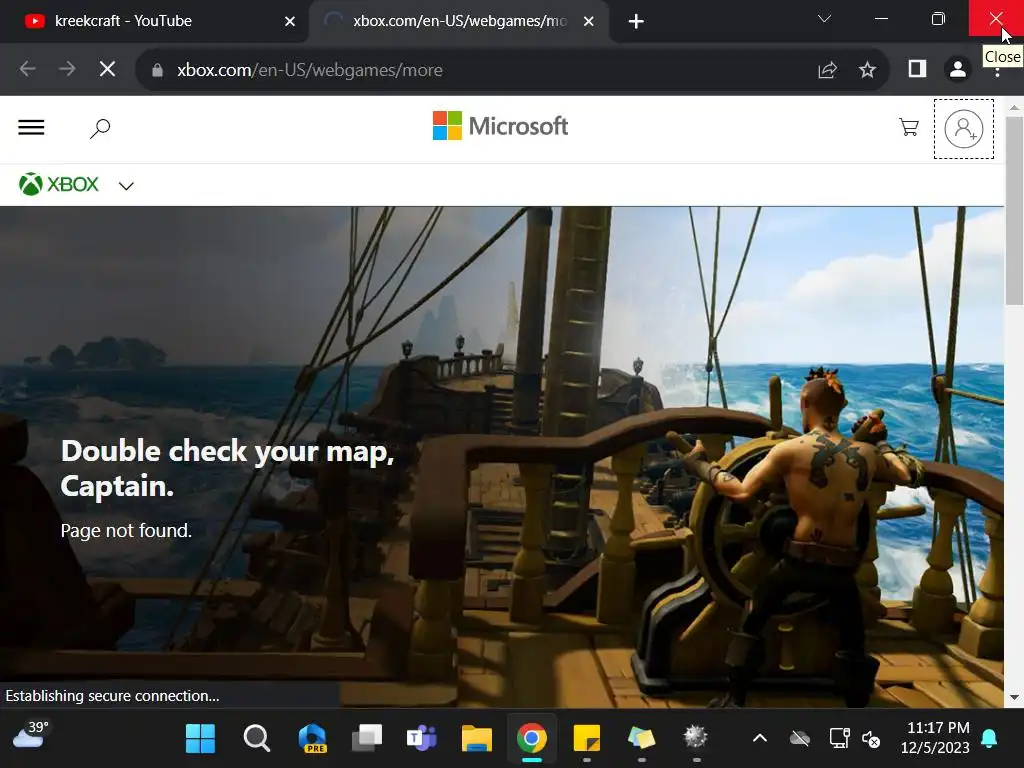Open the tab search dropdown arrow
Viewport: 1024px width, 768px height.
point(824,19)
